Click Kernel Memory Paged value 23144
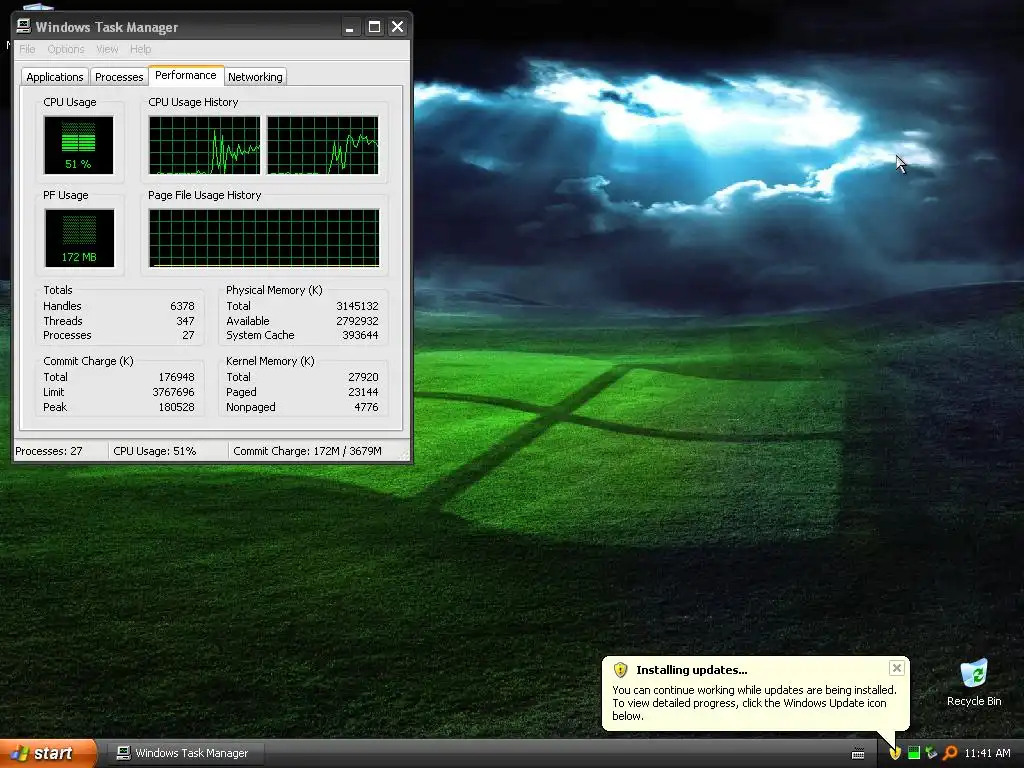Viewport: 1024px width, 768px height. (363, 392)
